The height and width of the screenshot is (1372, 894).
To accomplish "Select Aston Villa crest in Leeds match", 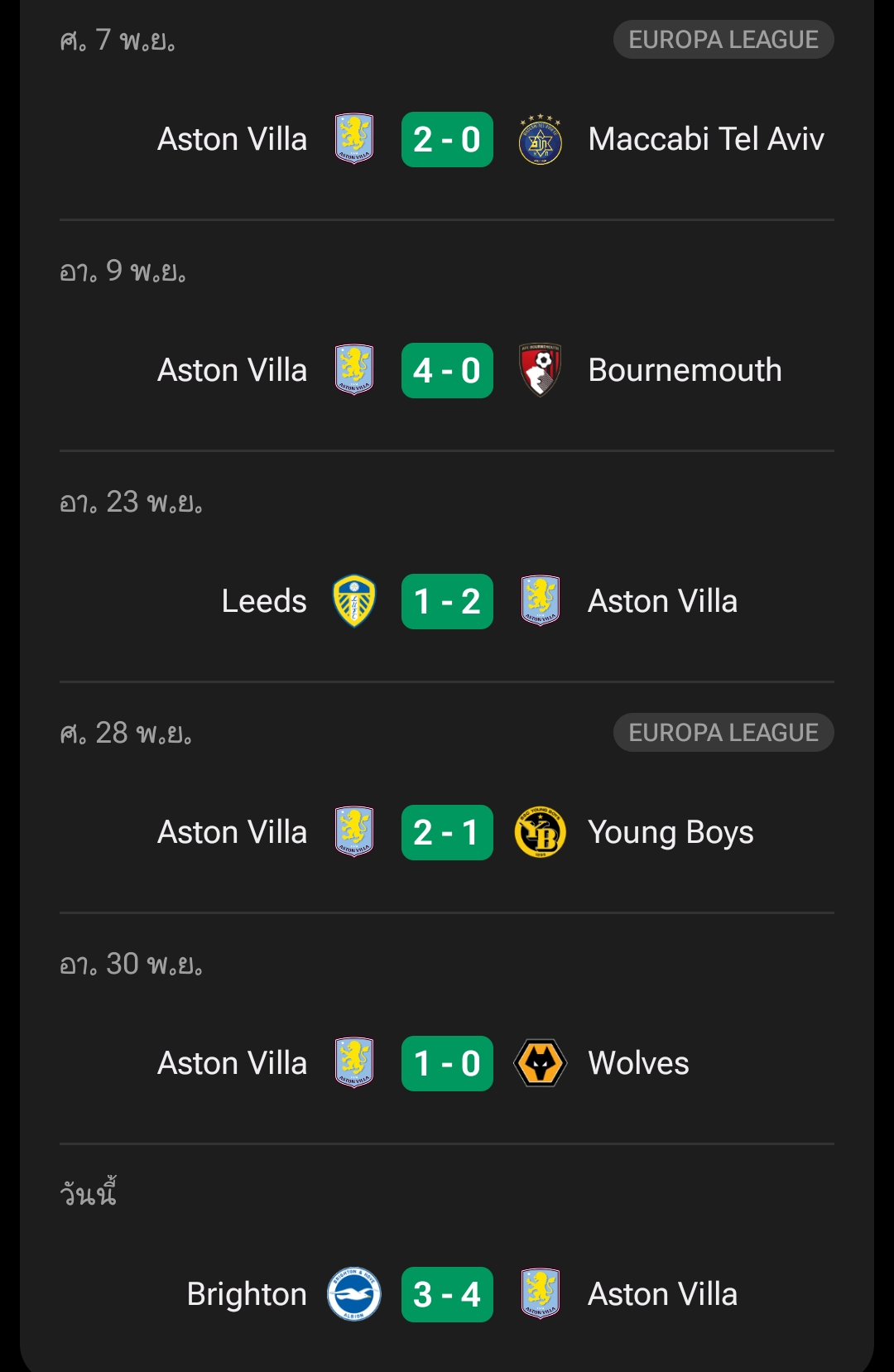I will pyautogui.click(x=540, y=601).
